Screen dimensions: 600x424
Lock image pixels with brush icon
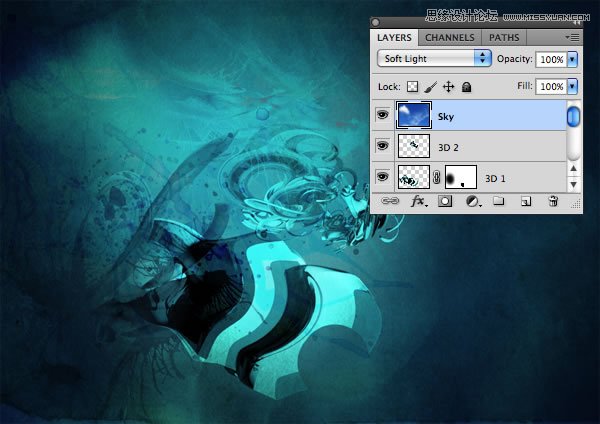430,87
